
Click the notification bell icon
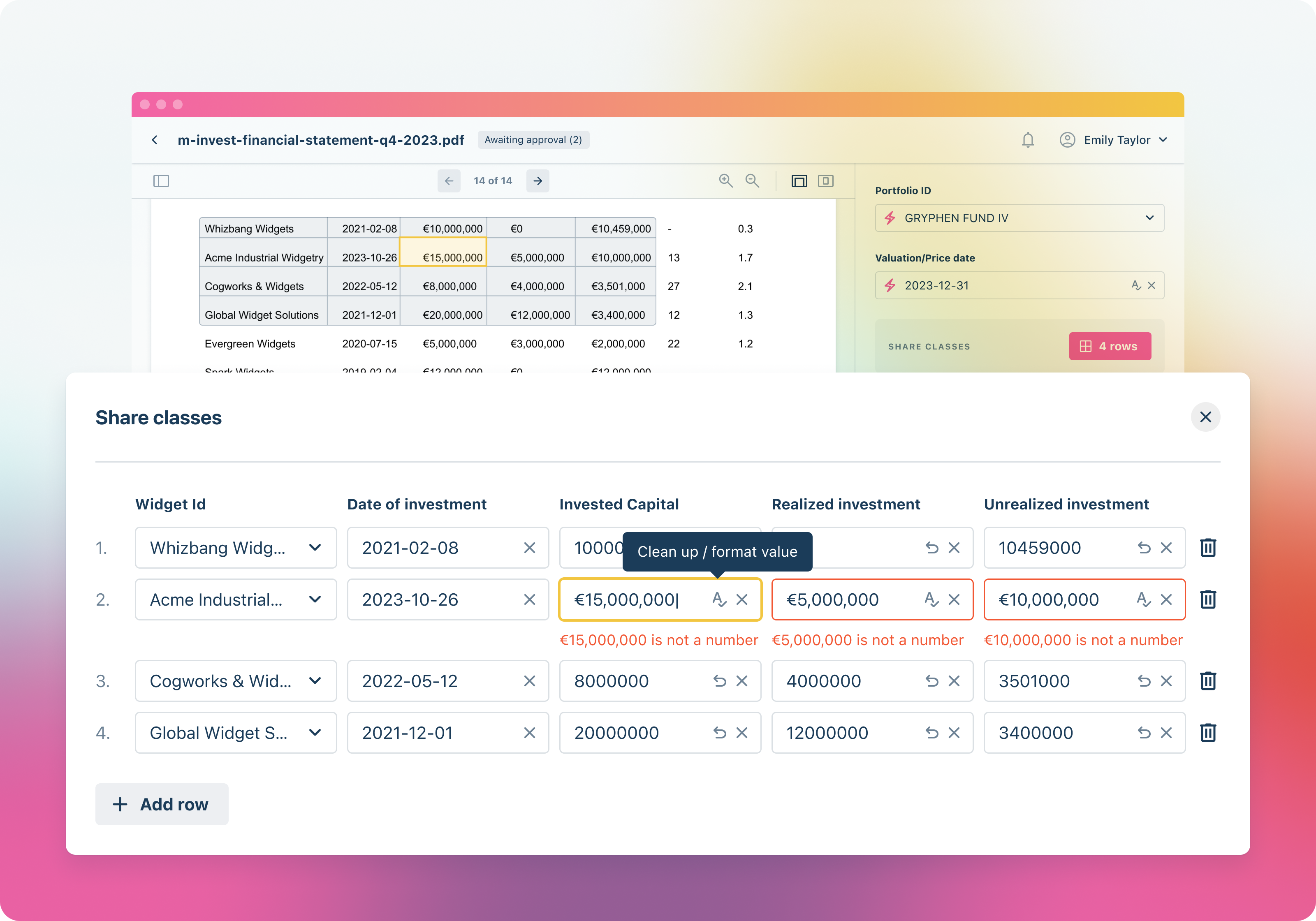click(x=1028, y=140)
